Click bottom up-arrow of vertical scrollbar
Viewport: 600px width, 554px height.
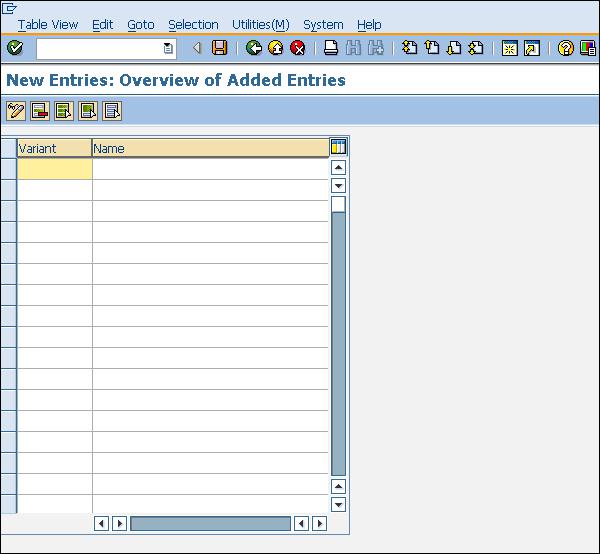coord(338,487)
